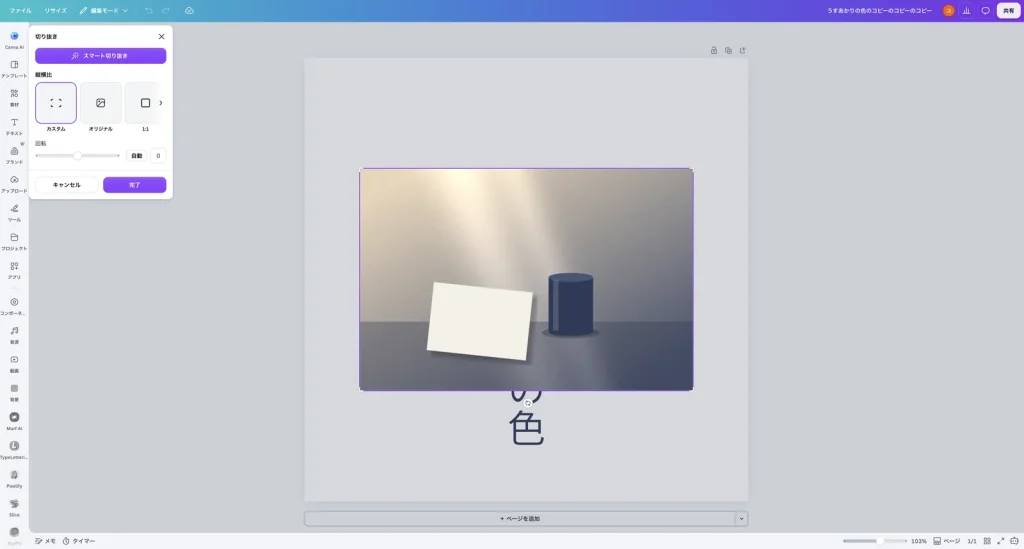Click the cropped image on the canvas
Screen dimensions: 1024x549
click(x=526, y=279)
